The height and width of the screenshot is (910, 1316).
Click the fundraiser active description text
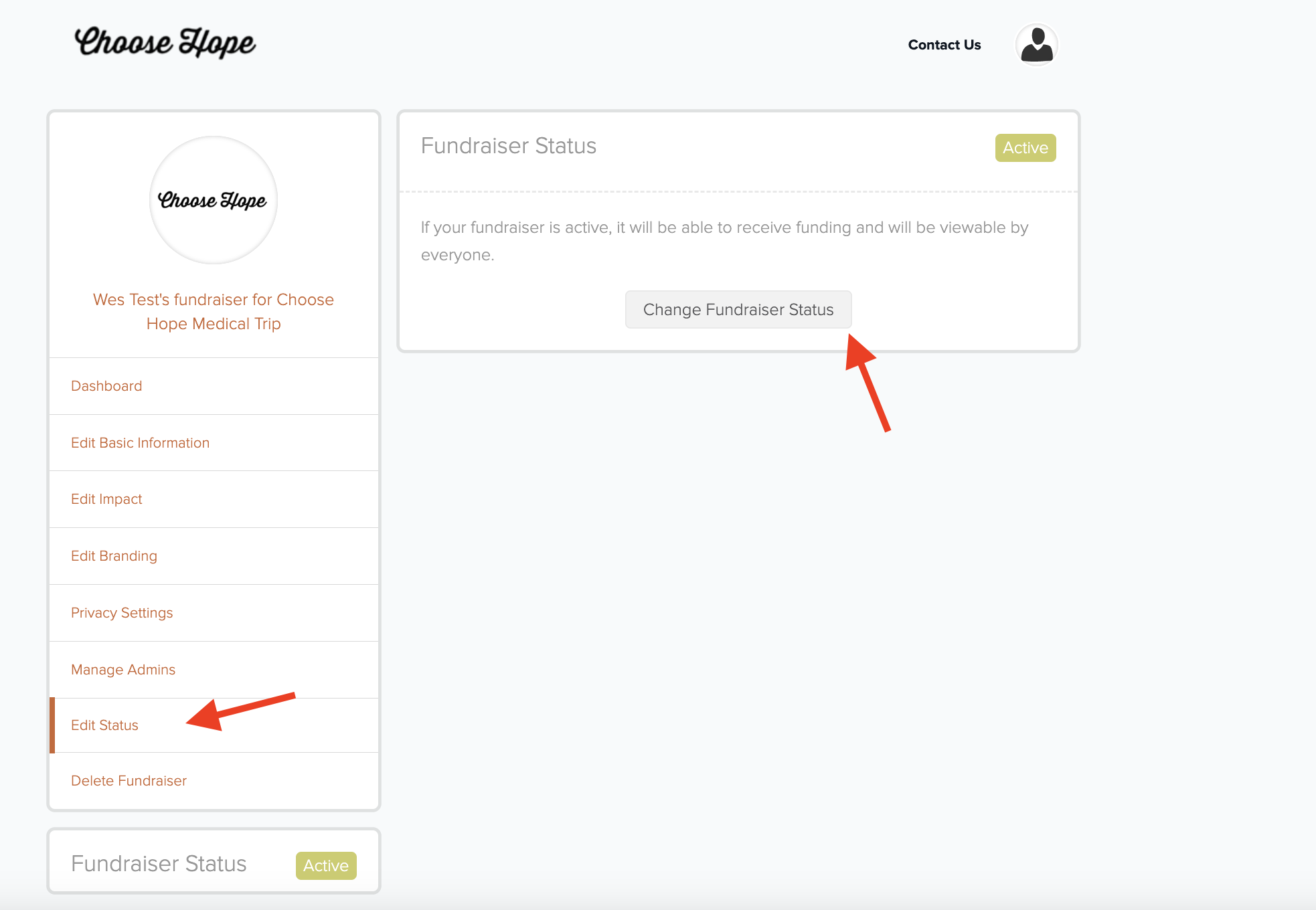point(724,241)
